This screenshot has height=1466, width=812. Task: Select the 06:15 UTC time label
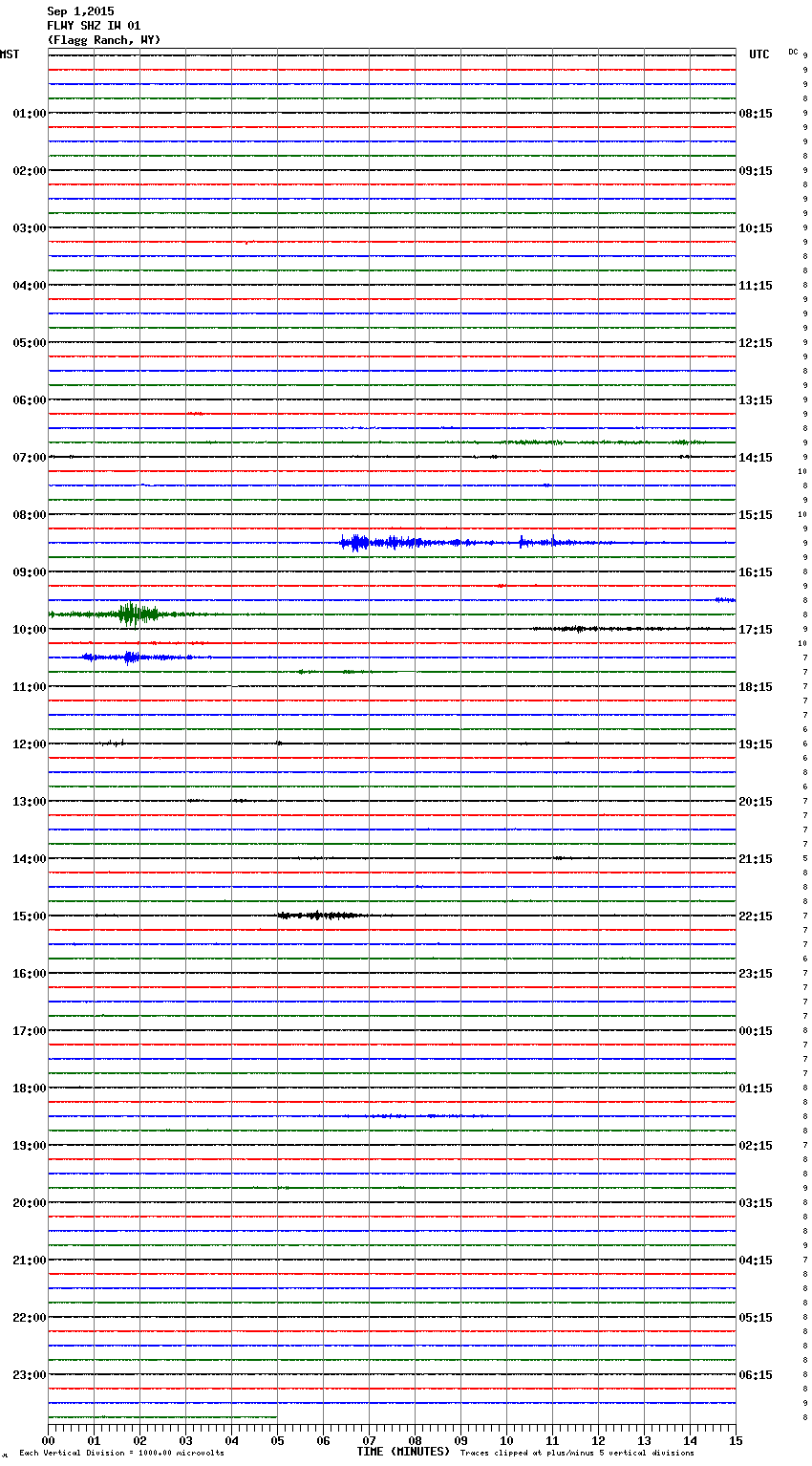coord(756,1375)
